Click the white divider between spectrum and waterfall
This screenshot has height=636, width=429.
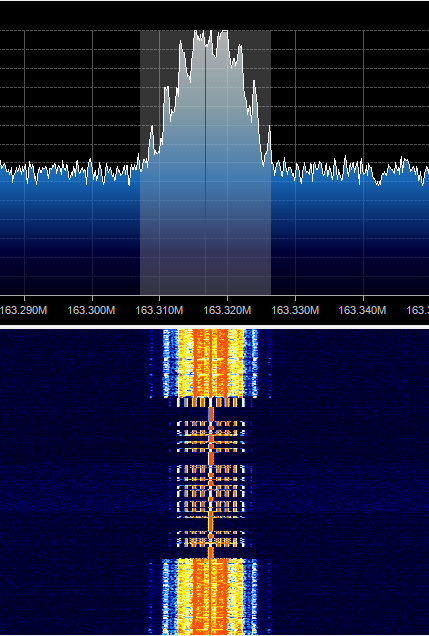click(x=214, y=326)
